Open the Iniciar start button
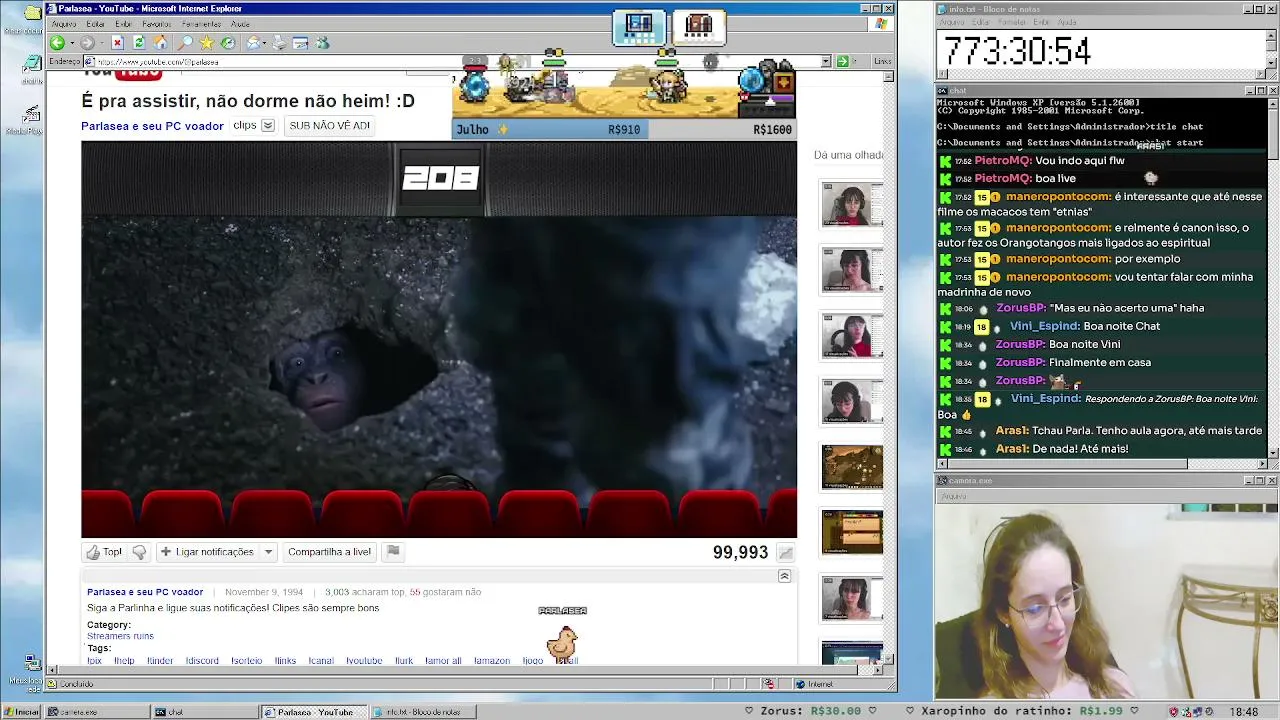1280x720 pixels. (21, 712)
